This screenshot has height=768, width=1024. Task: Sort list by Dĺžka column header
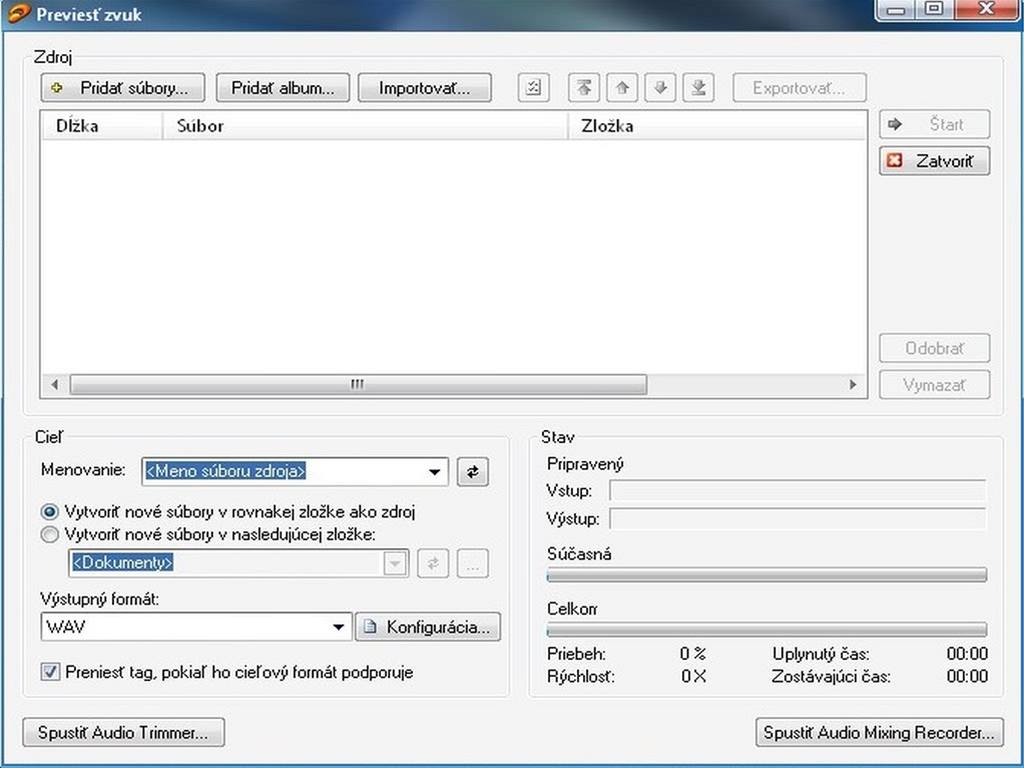[102, 125]
